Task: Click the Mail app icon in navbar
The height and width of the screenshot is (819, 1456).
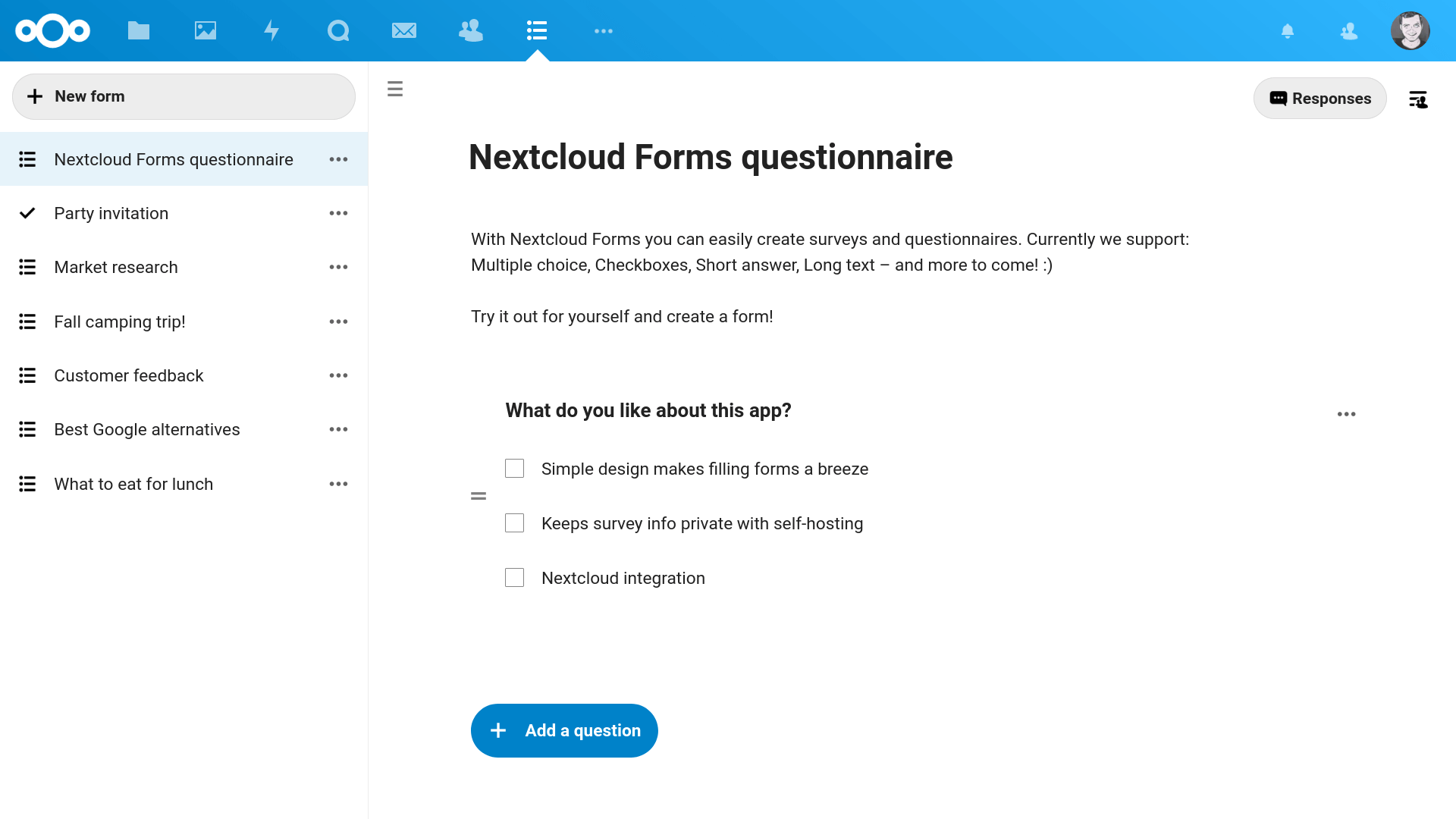Action: 404,30
